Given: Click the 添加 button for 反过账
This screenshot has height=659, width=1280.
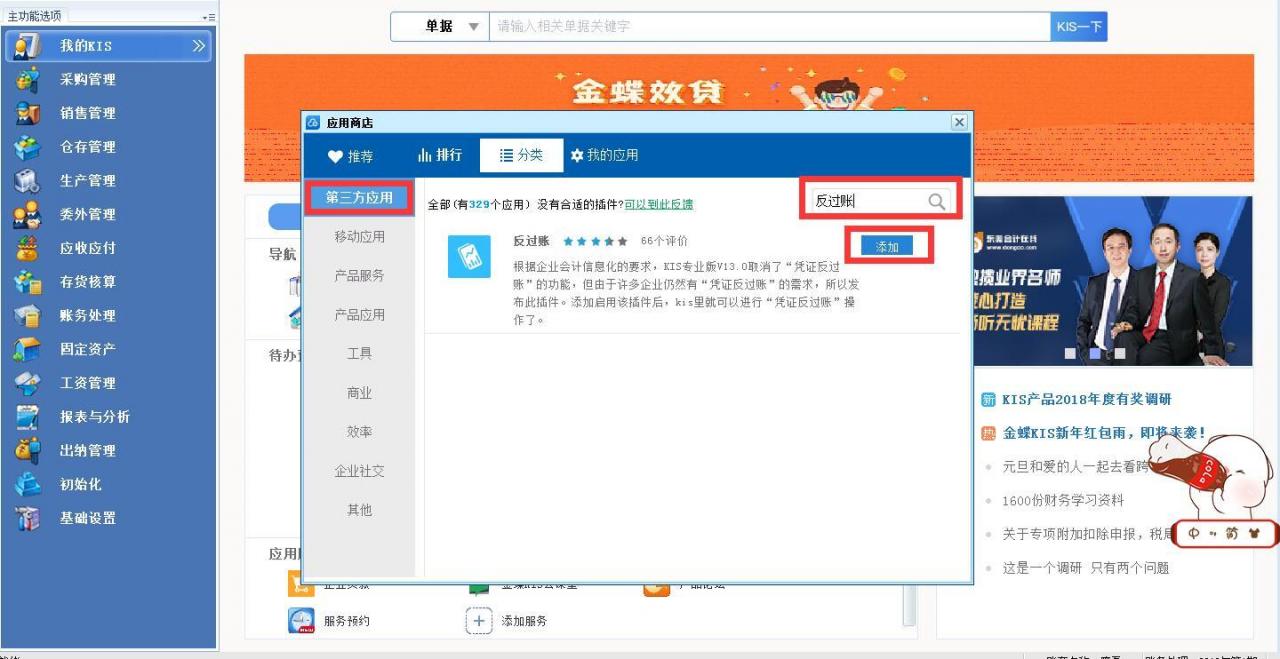Looking at the screenshot, I should pos(889,245).
